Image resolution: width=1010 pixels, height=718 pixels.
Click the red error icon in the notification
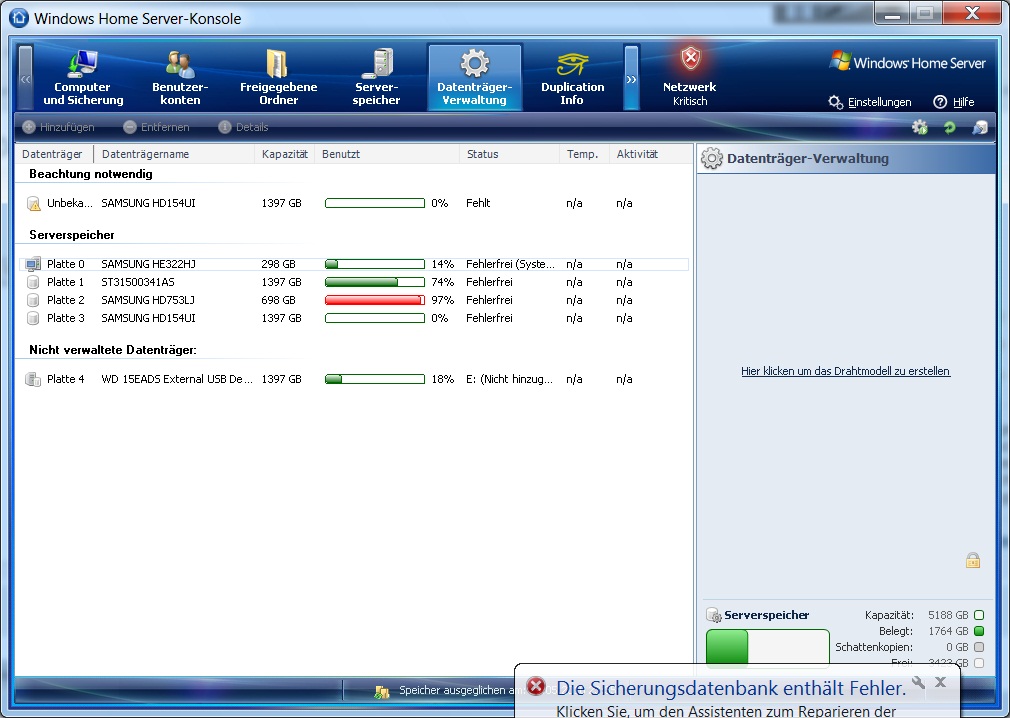coord(536,686)
